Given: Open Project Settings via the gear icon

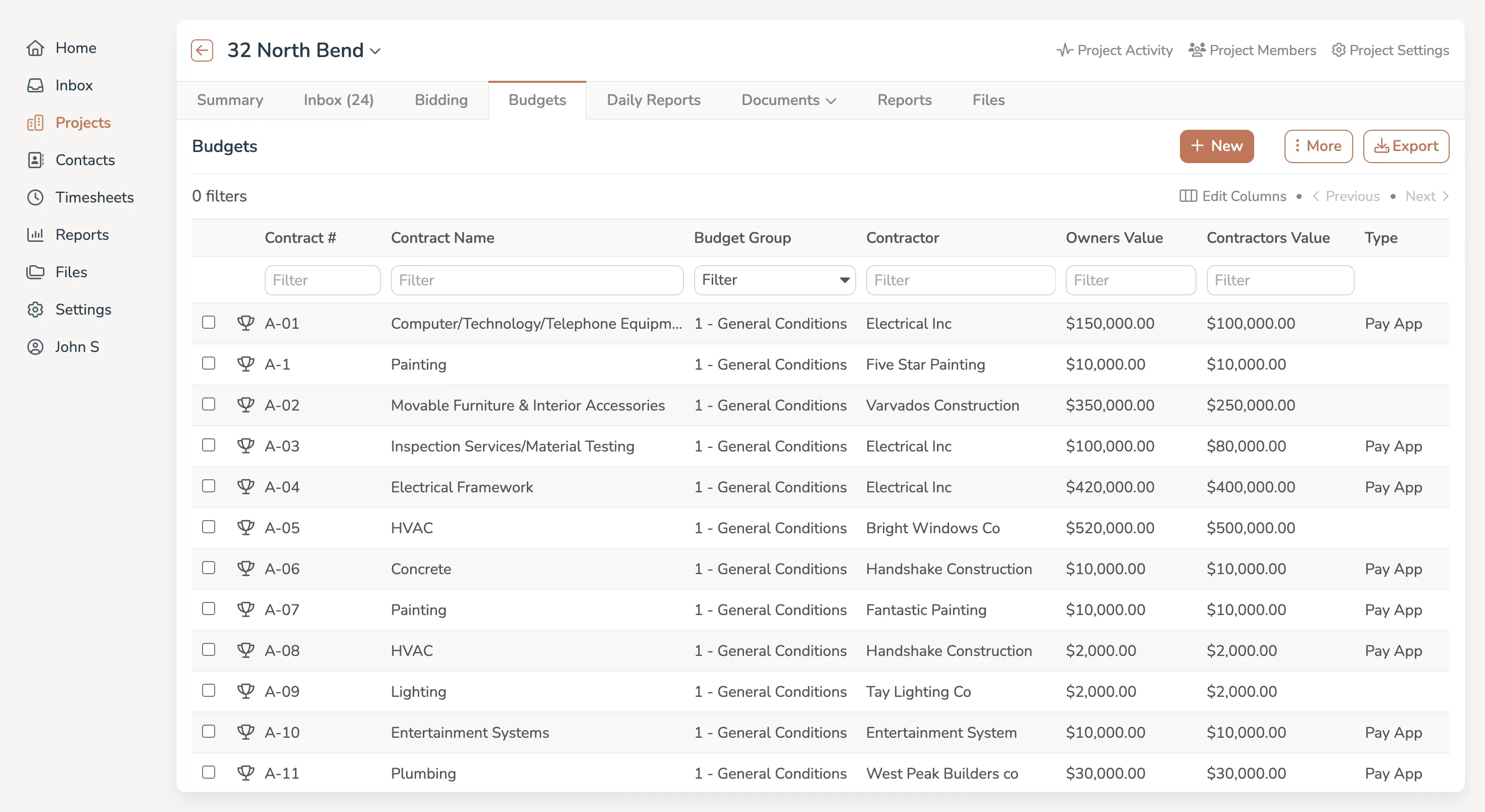Looking at the screenshot, I should [x=1339, y=50].
